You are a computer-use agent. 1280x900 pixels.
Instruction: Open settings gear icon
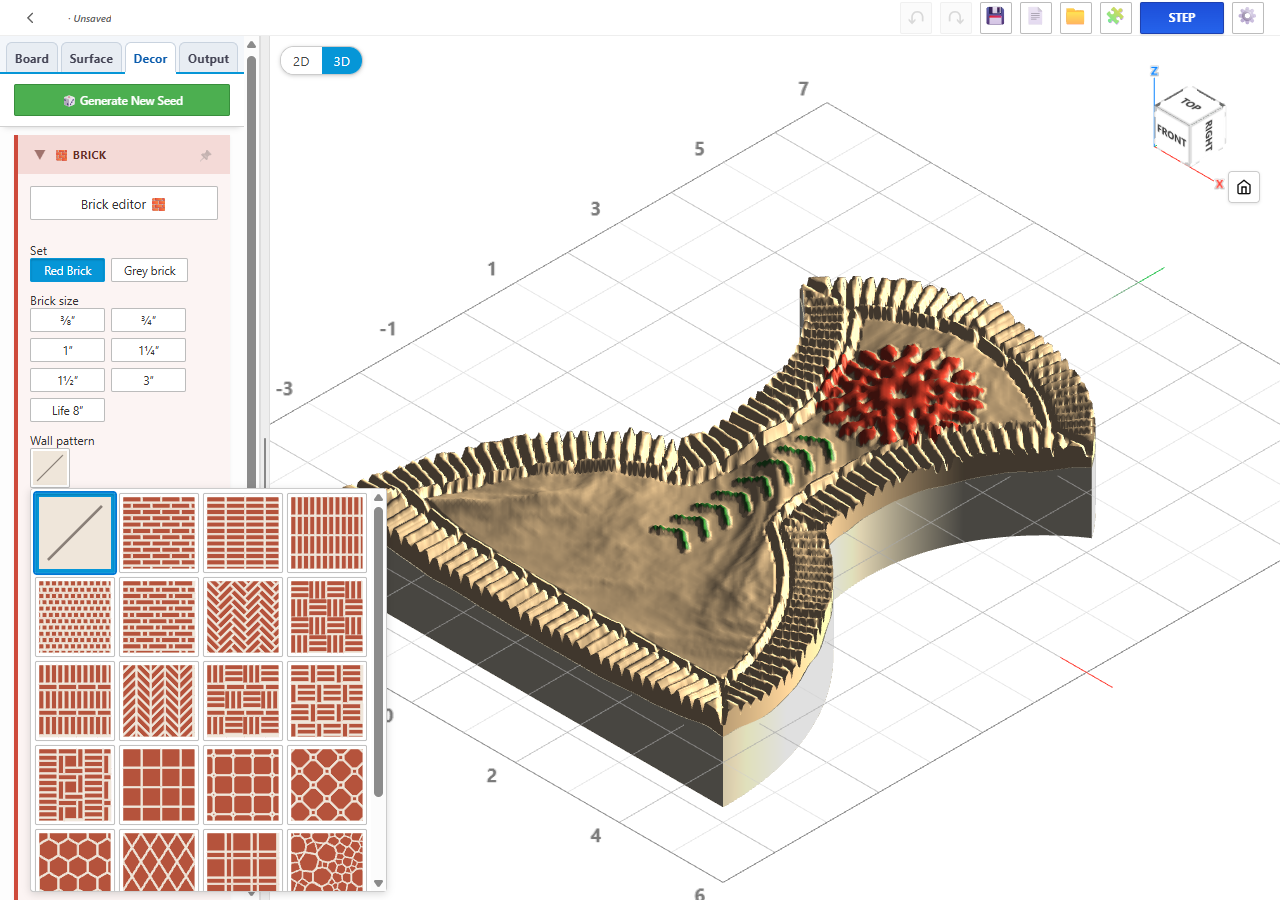point(1247,18)
